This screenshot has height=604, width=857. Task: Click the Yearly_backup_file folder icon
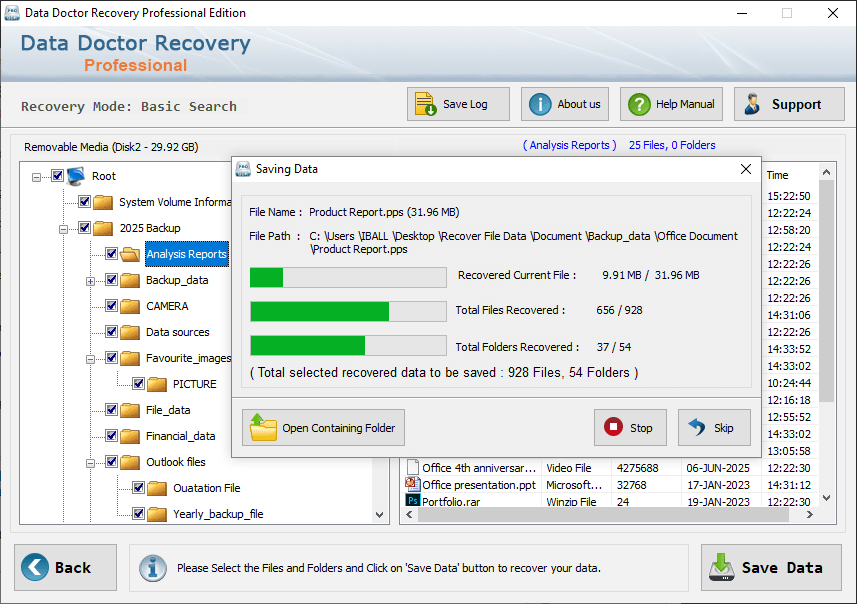point(157,514)
